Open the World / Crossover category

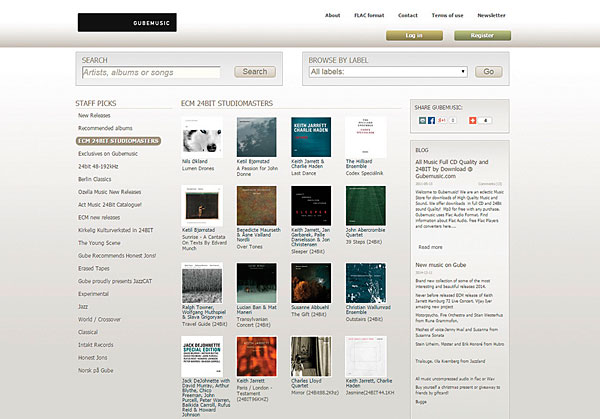point(99,320)
